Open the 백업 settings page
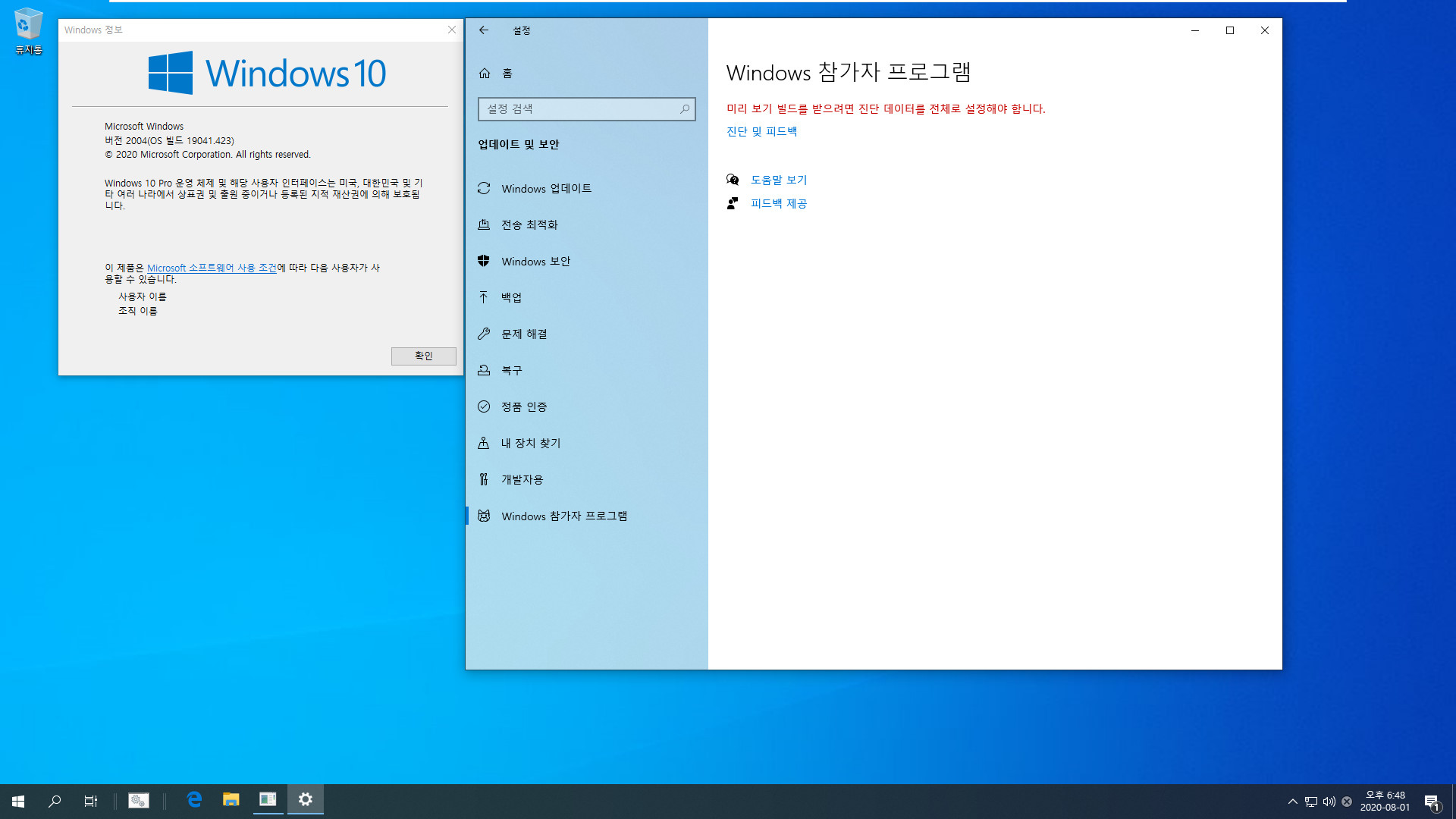The height and width of the screenshot is (819, 1456). (587, 297)
